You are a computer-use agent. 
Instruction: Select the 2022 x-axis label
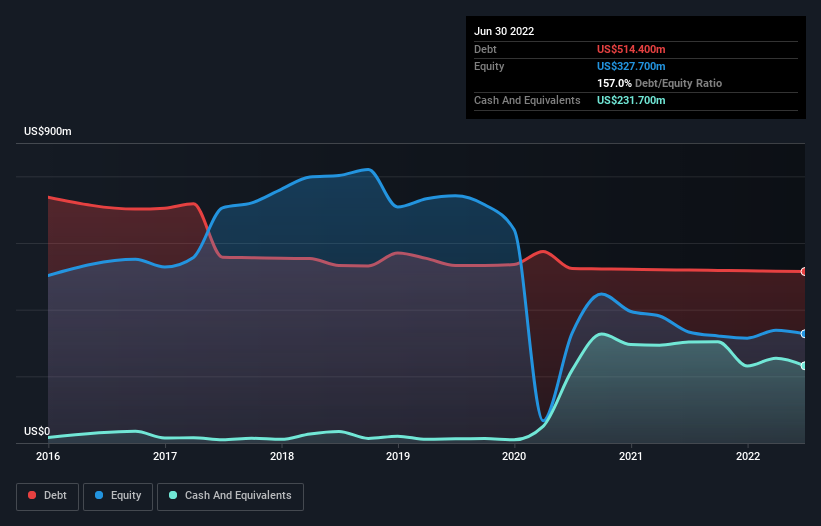coord(748,456)
